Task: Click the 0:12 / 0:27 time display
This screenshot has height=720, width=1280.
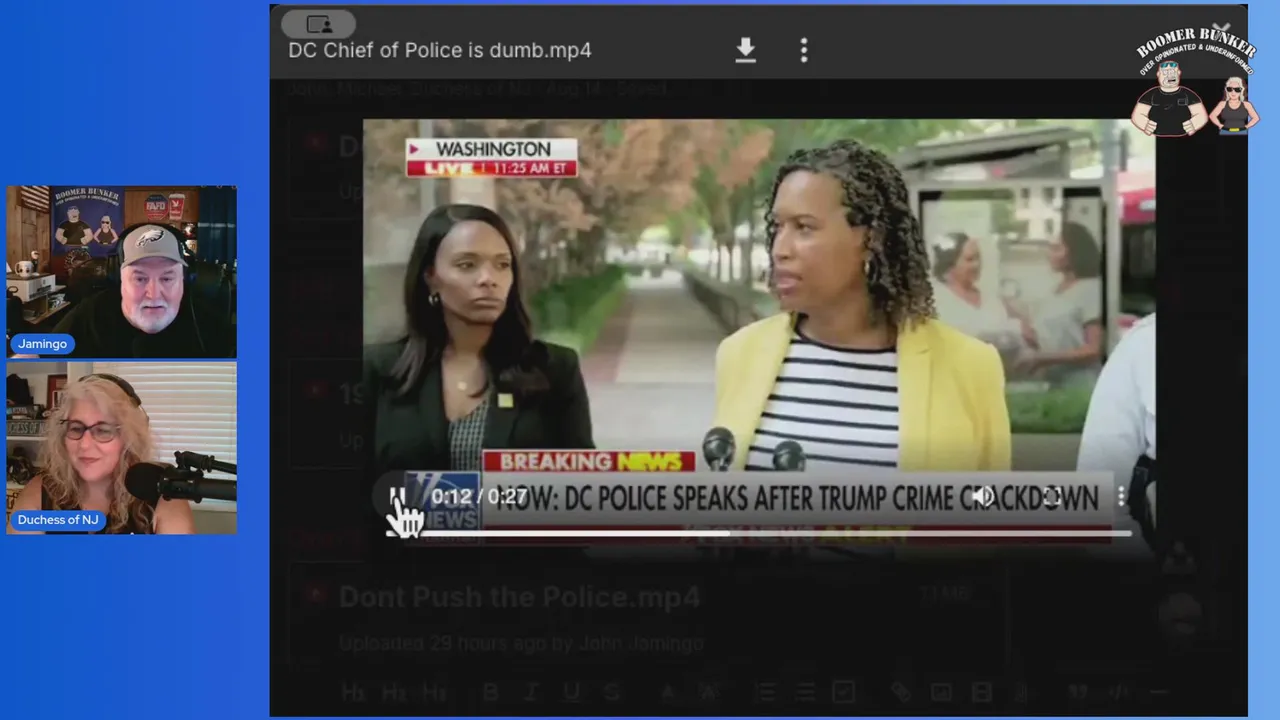Action: [479, 497]
